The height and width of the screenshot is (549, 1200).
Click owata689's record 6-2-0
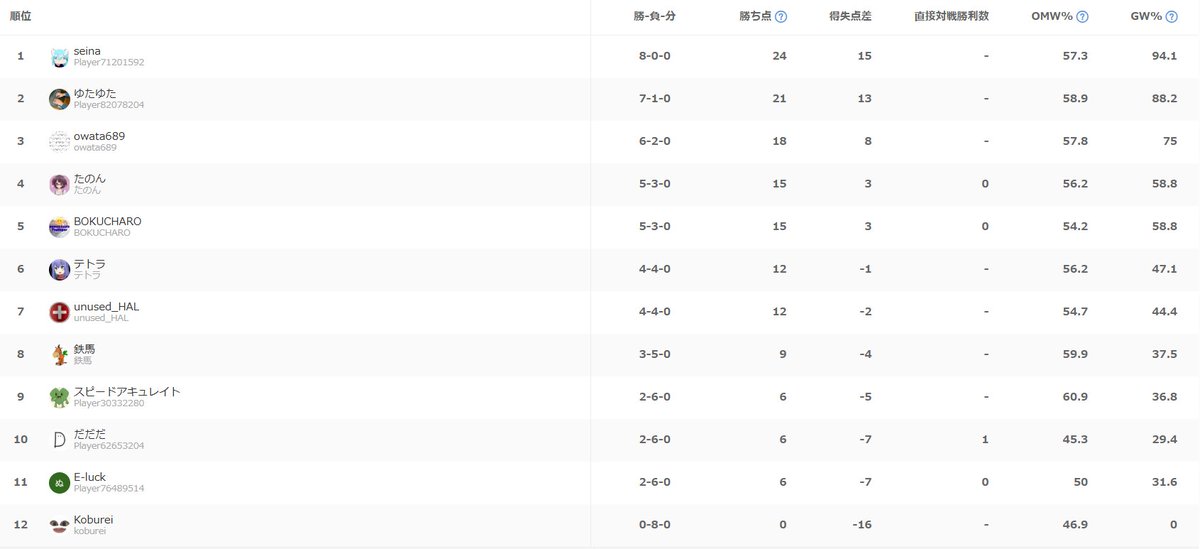654,141
